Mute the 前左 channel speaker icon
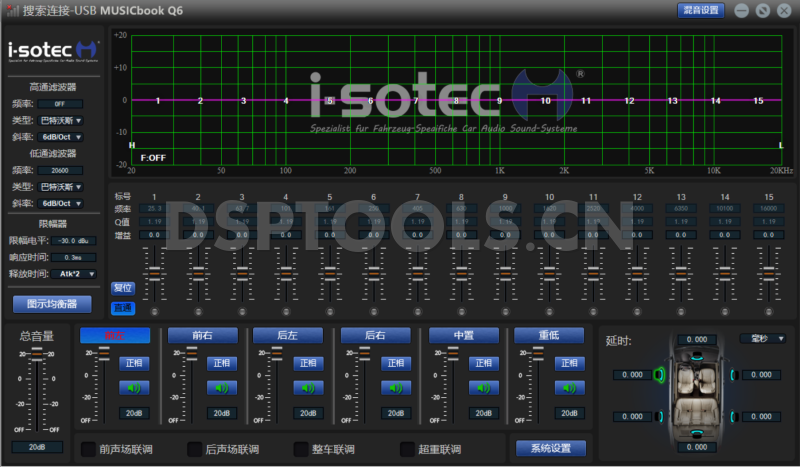The image size is (800, 467). [134, 388]
